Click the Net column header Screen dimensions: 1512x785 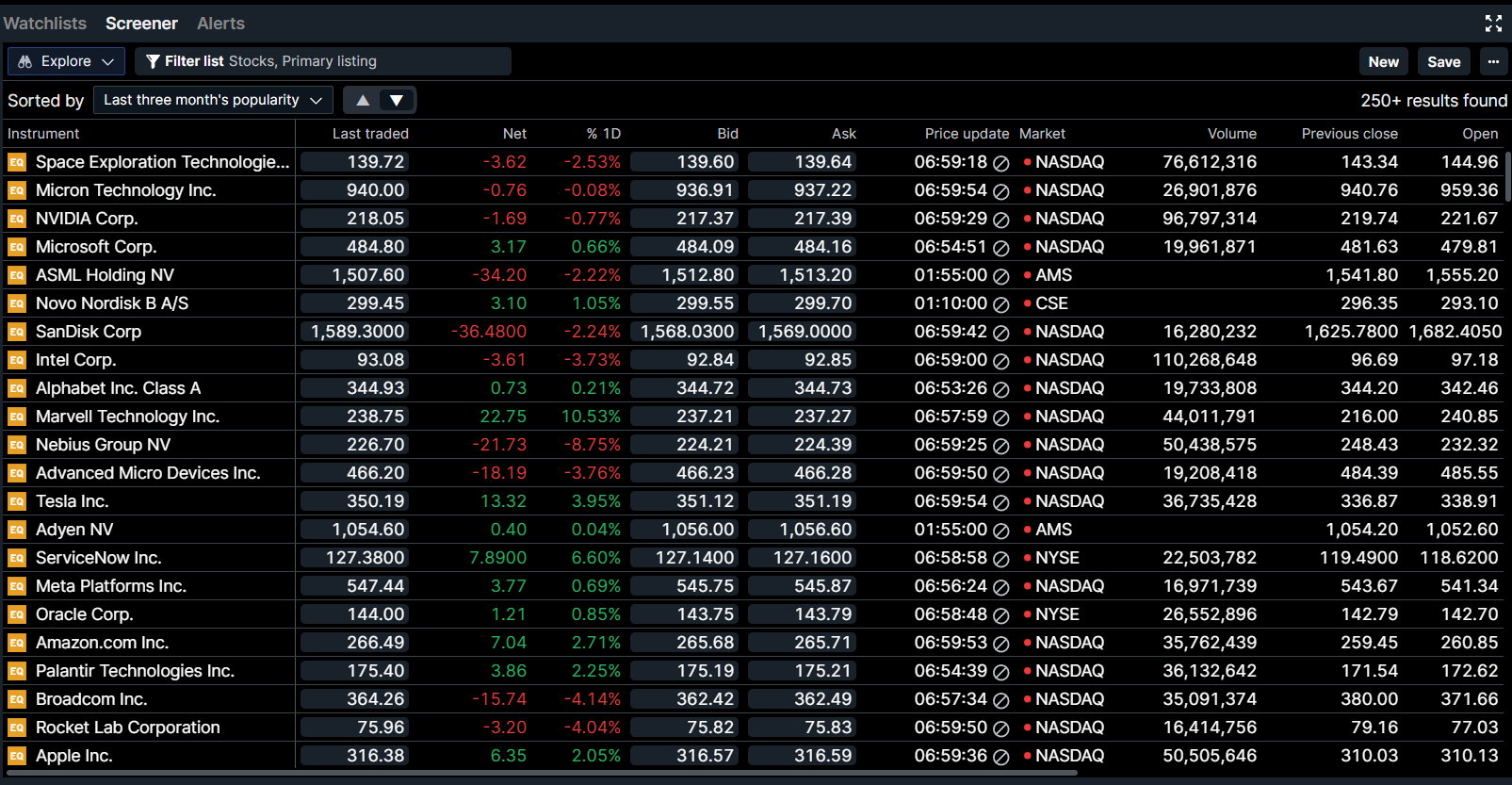pyautogui.click(x=514, y=134)
